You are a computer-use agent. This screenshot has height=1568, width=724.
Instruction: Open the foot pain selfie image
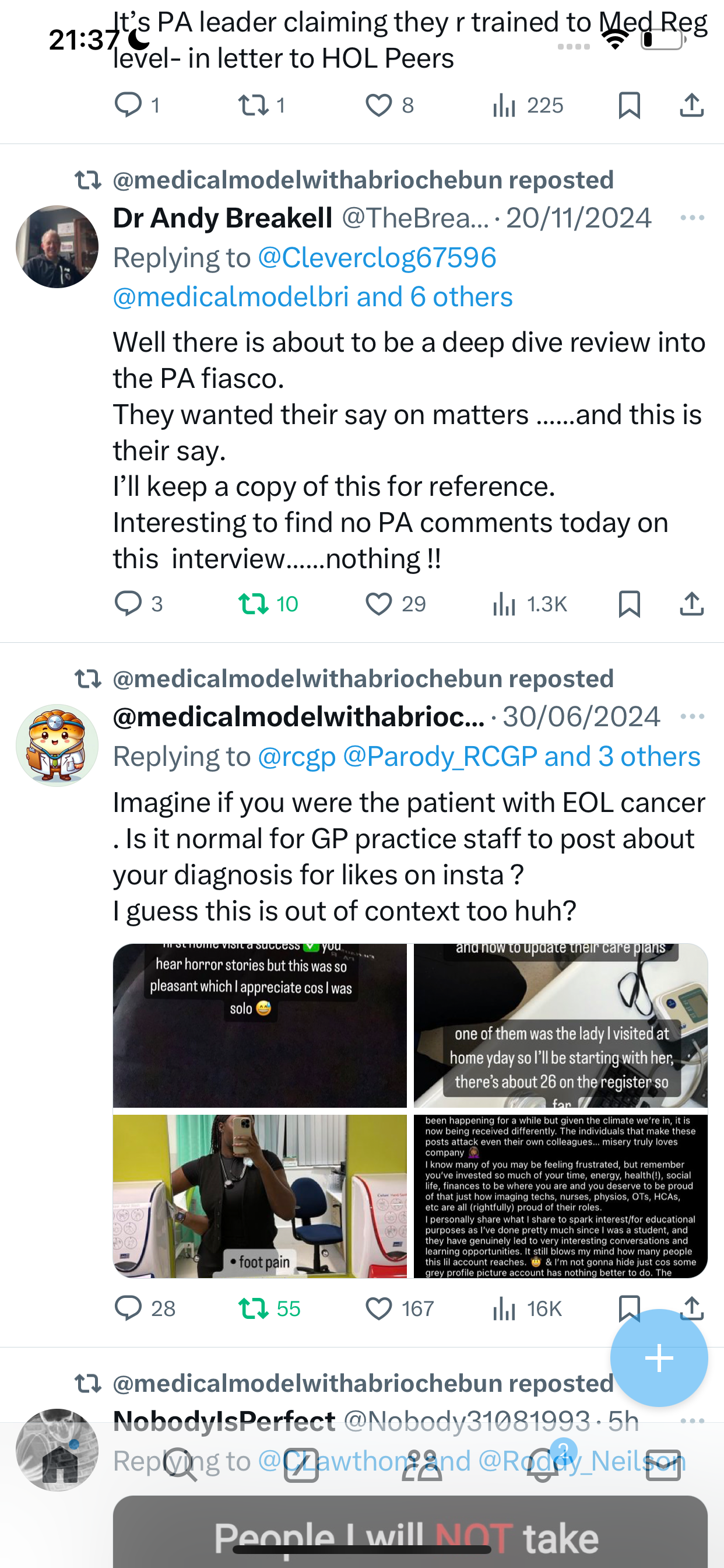(260, 1196)
